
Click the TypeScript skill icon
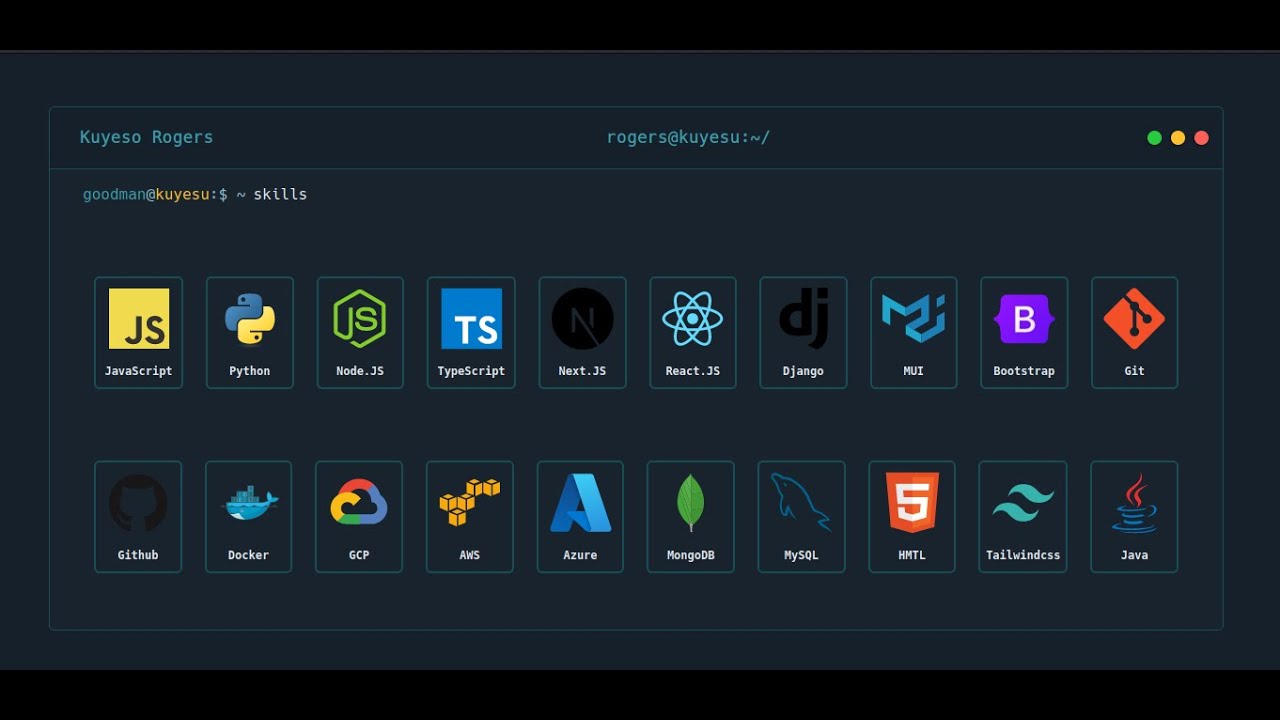(471, 319)
